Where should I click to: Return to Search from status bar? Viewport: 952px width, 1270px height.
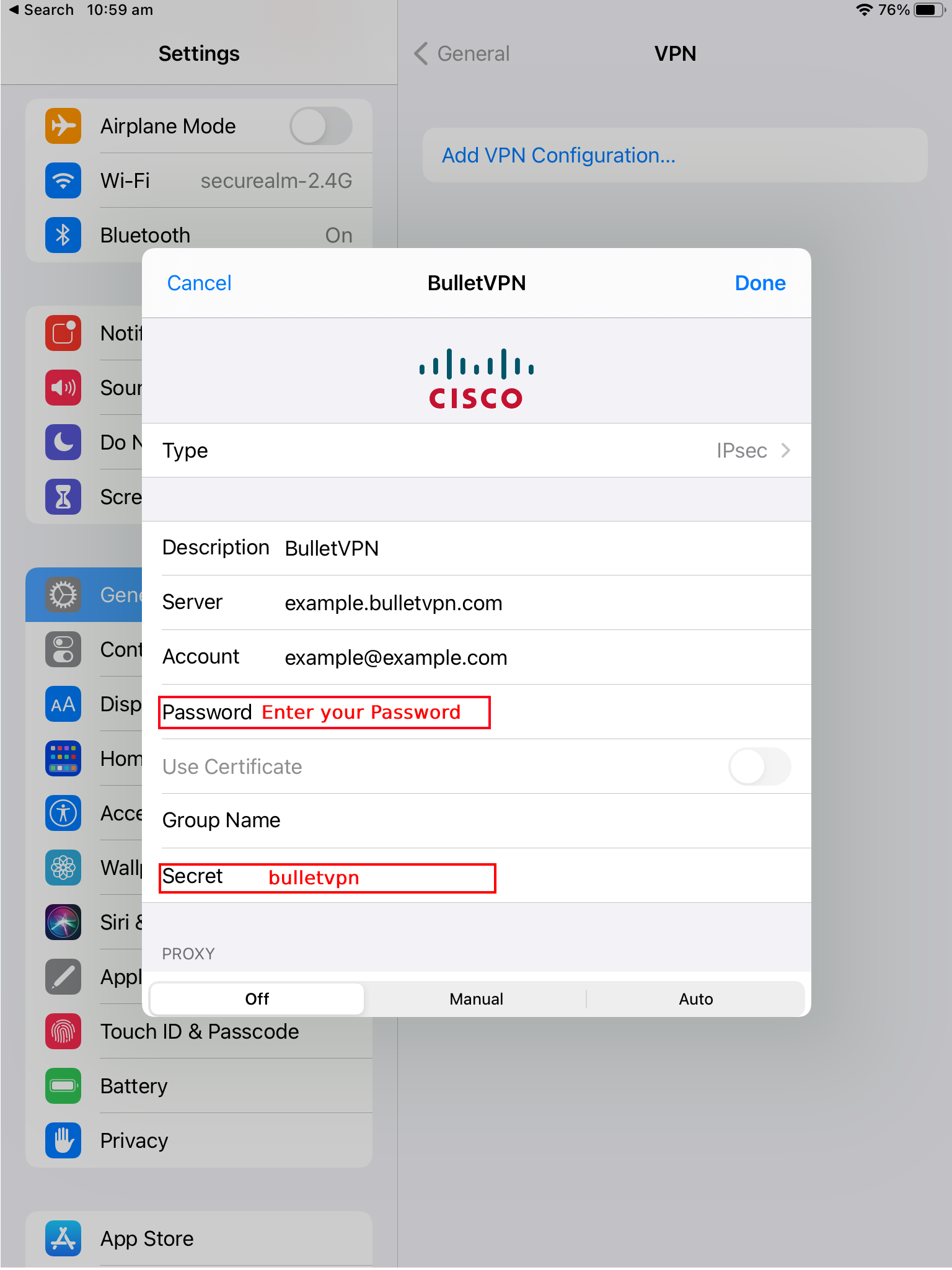tap(41, 10)
